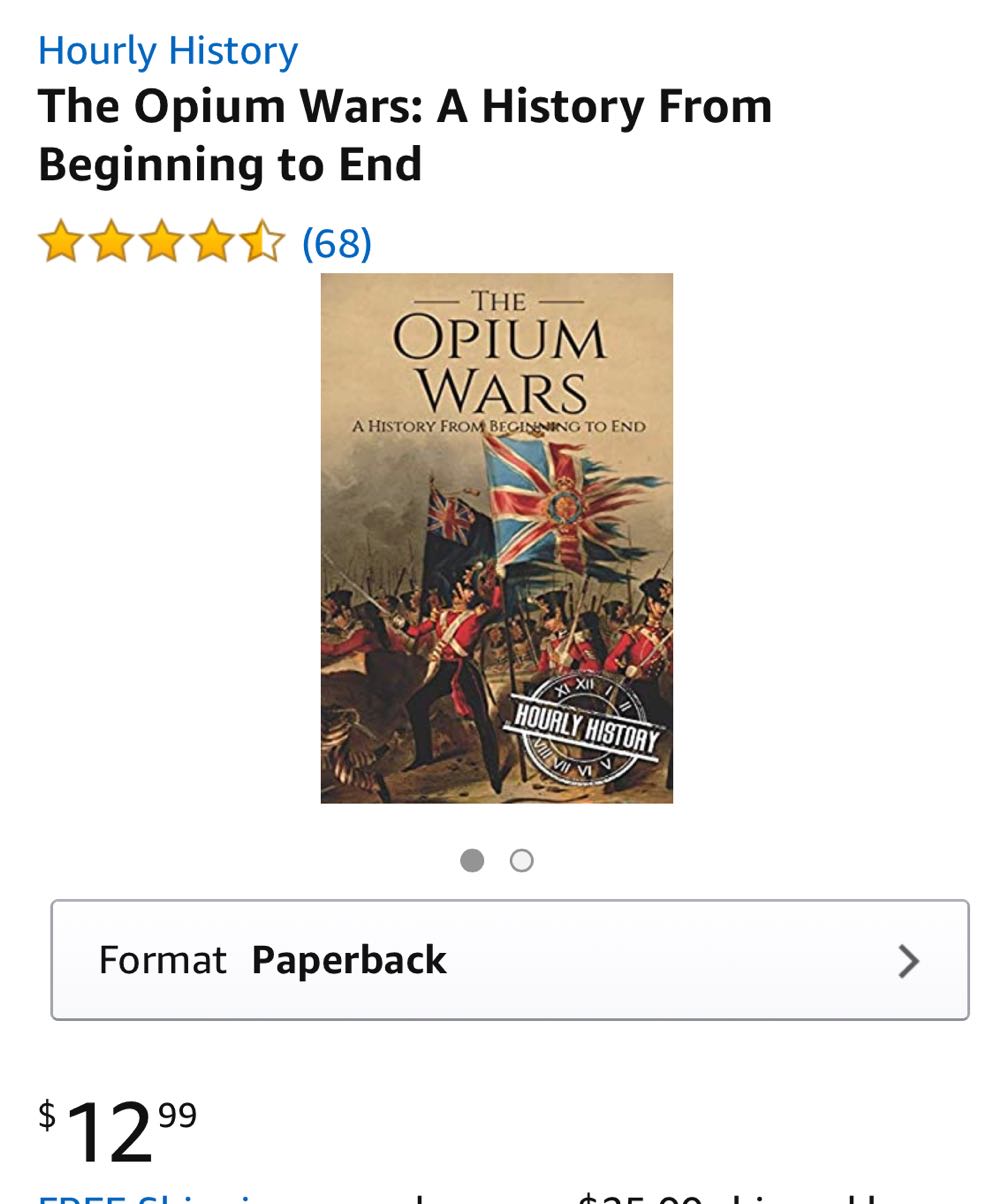
Task: Tap the second rating star
Action: pos(111,242)
